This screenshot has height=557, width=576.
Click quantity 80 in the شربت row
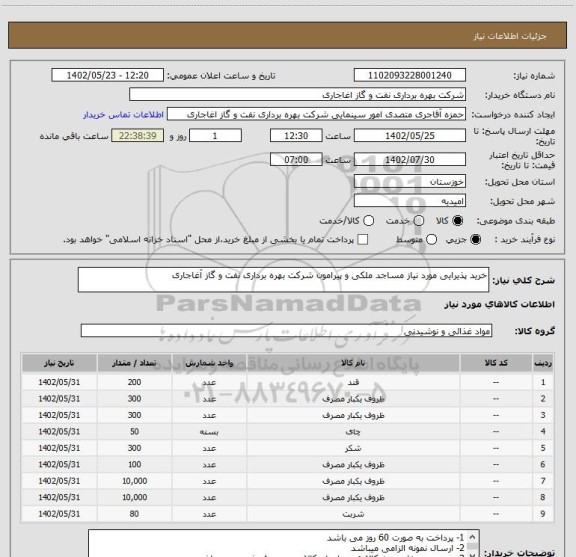tap(134, 514)
